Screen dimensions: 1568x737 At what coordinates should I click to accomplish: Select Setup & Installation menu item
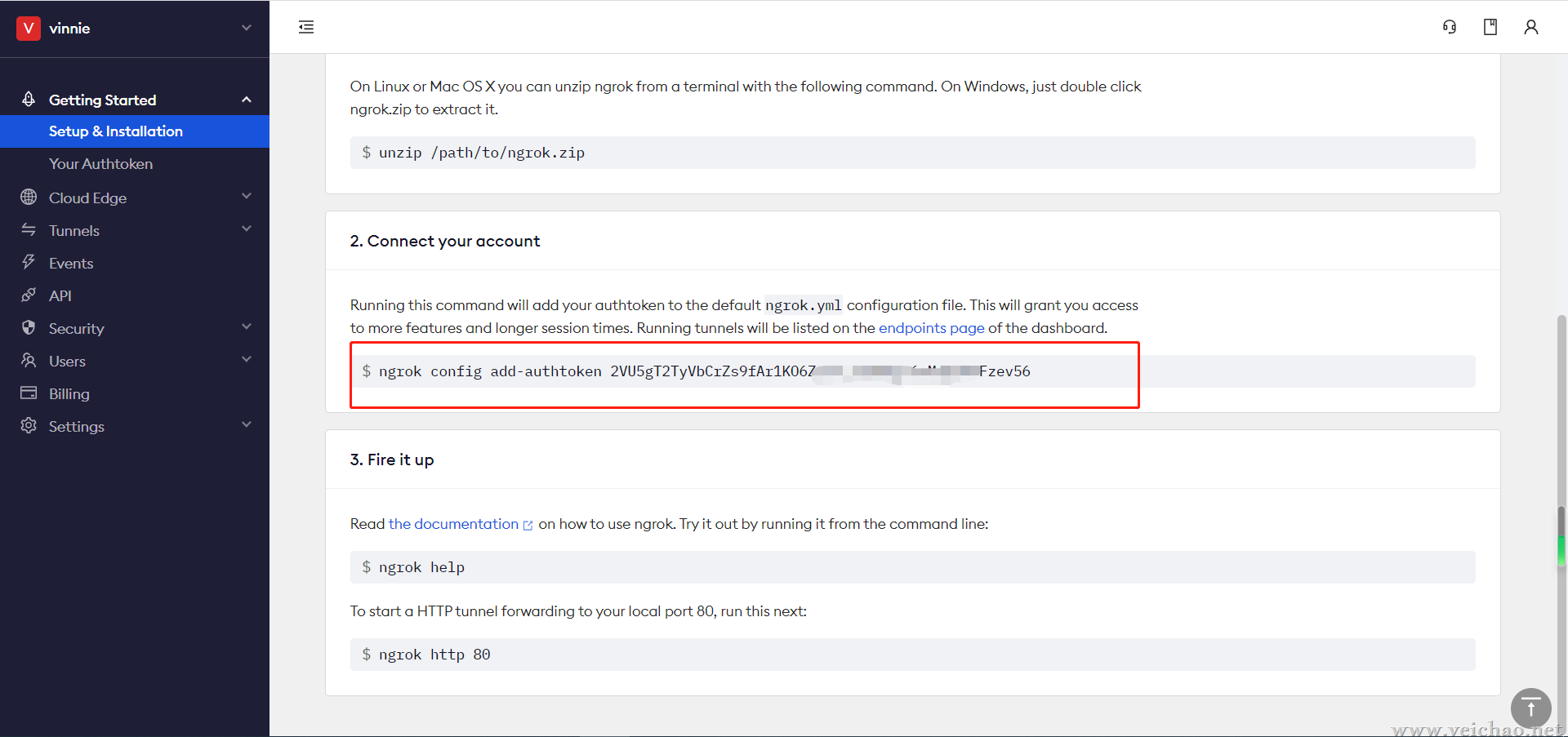(x=135, y=131)
